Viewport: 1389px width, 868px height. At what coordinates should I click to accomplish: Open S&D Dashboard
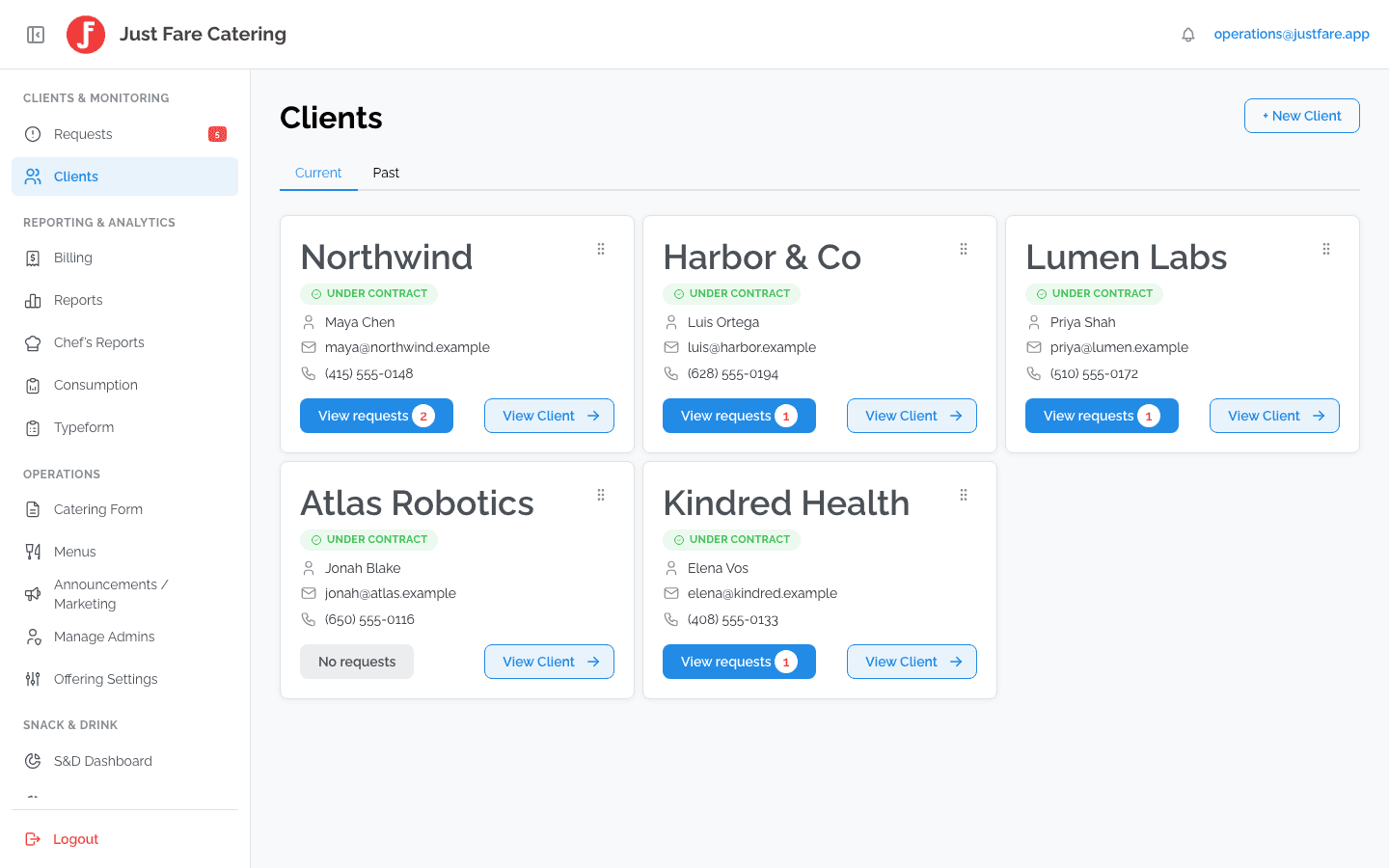coord(124,761)
